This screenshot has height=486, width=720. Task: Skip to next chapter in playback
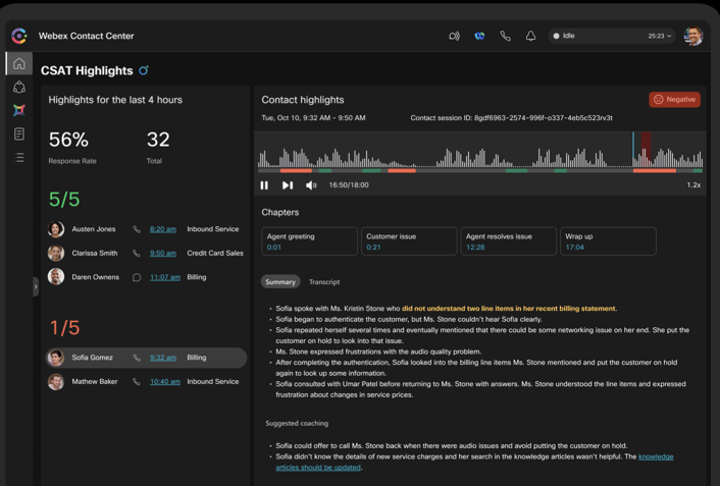(x=287, y=185)
